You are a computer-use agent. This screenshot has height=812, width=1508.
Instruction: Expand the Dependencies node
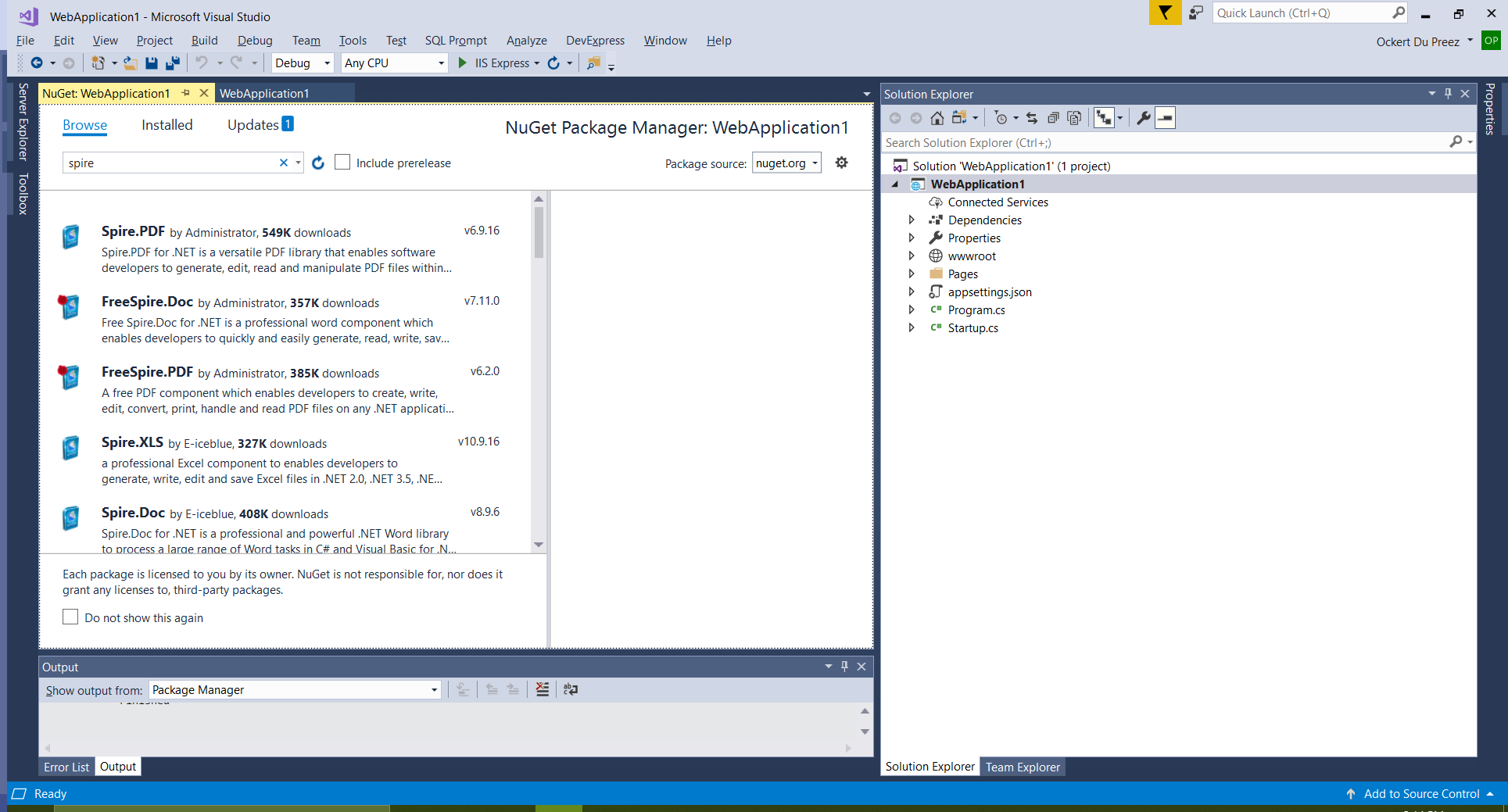(x=912, y=220)
